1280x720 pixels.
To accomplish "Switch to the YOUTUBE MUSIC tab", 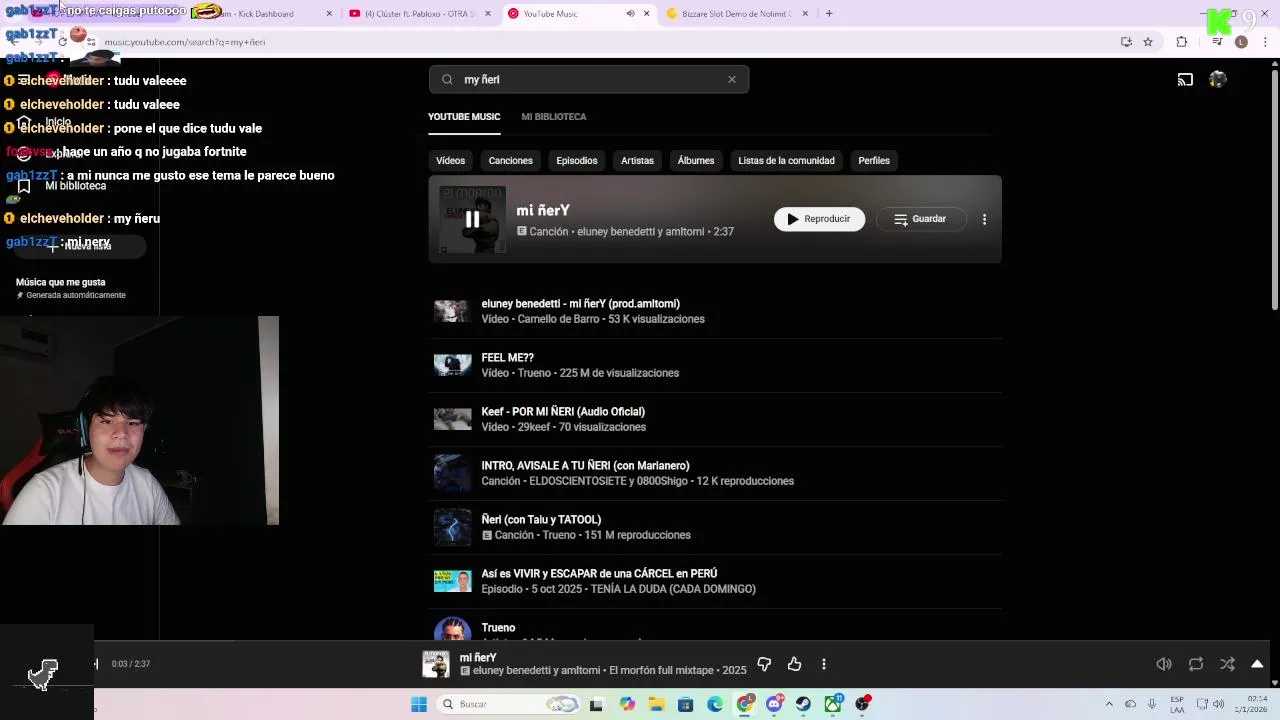I will [464, 116].
